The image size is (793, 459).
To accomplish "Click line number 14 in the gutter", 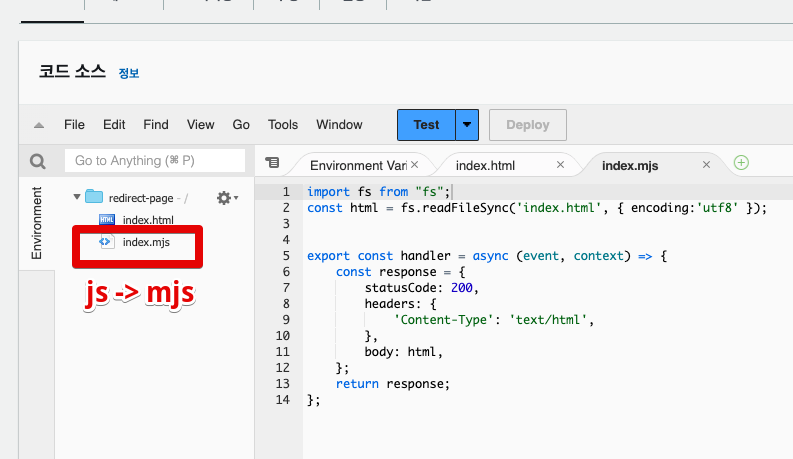I will [x=283, y=400].
